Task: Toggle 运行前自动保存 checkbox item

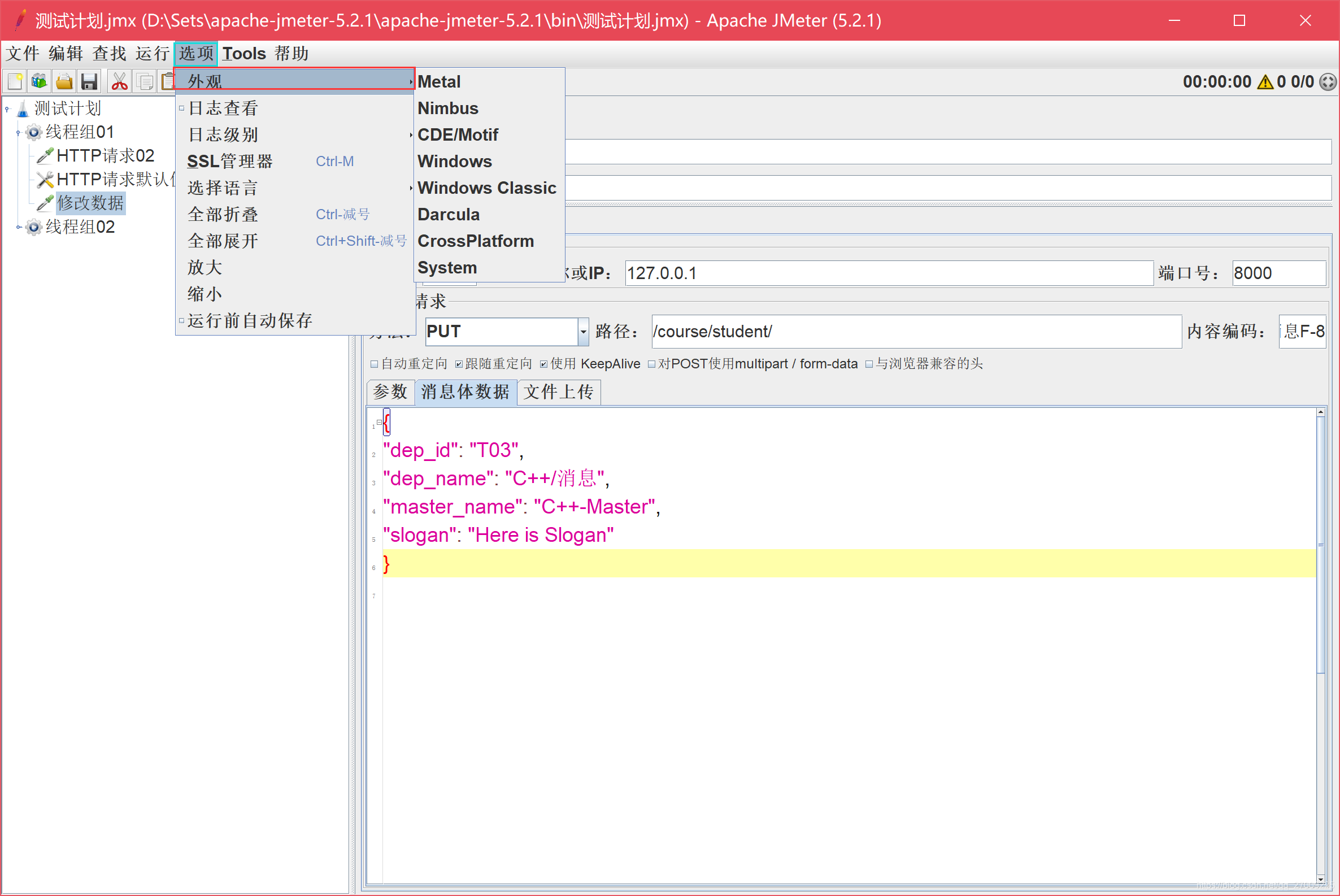Action: pyautogui.click(x=182, y=320)
